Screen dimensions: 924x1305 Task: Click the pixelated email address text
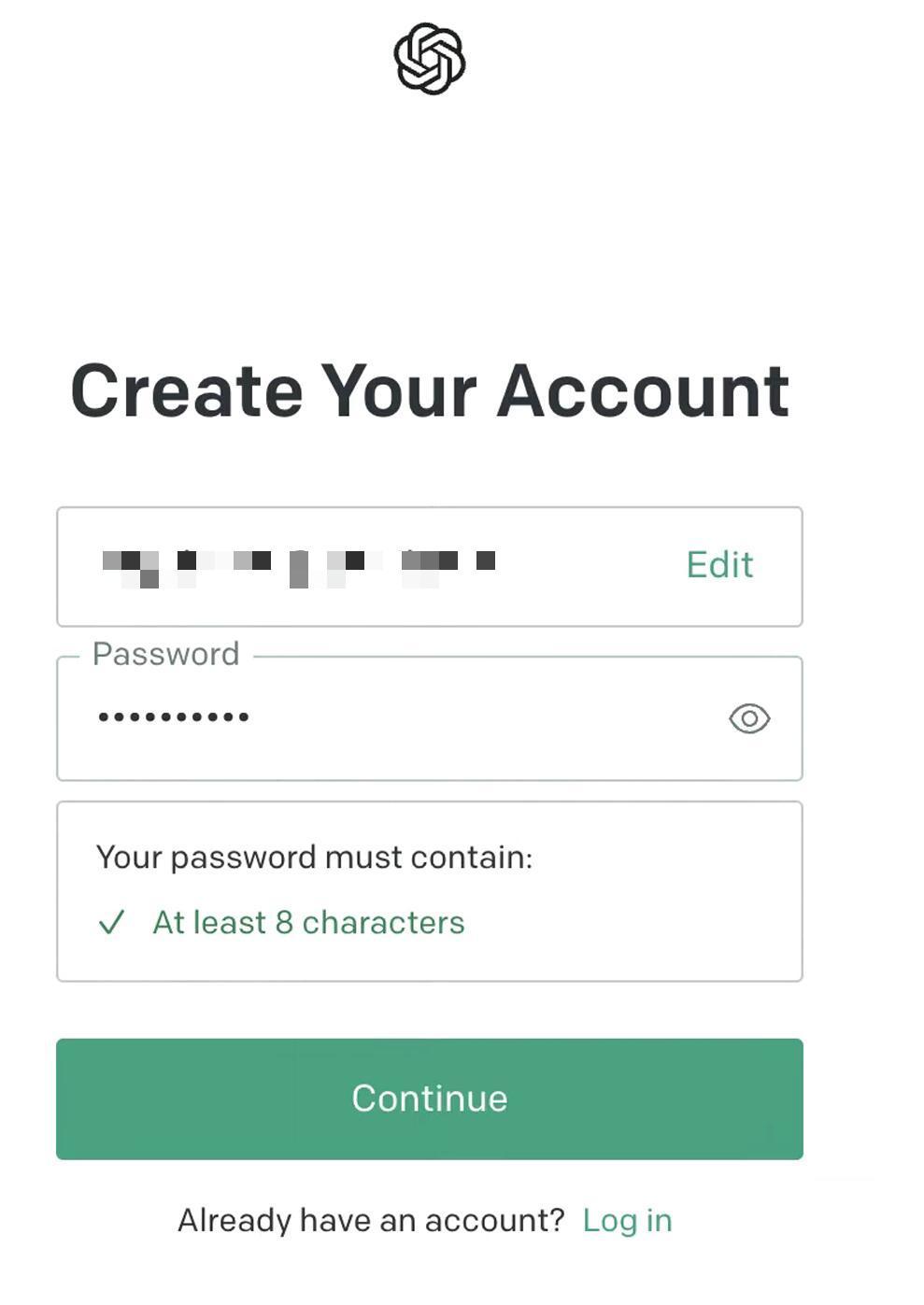(298, 569)
